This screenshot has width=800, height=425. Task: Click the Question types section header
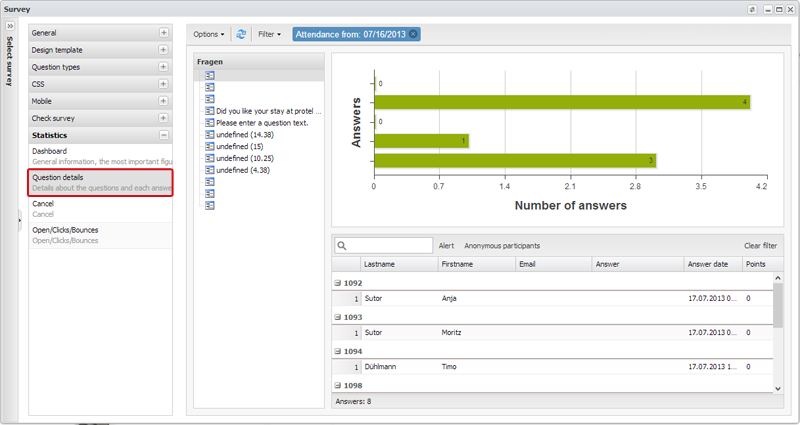pyautogui.click(x=101, y=67)
